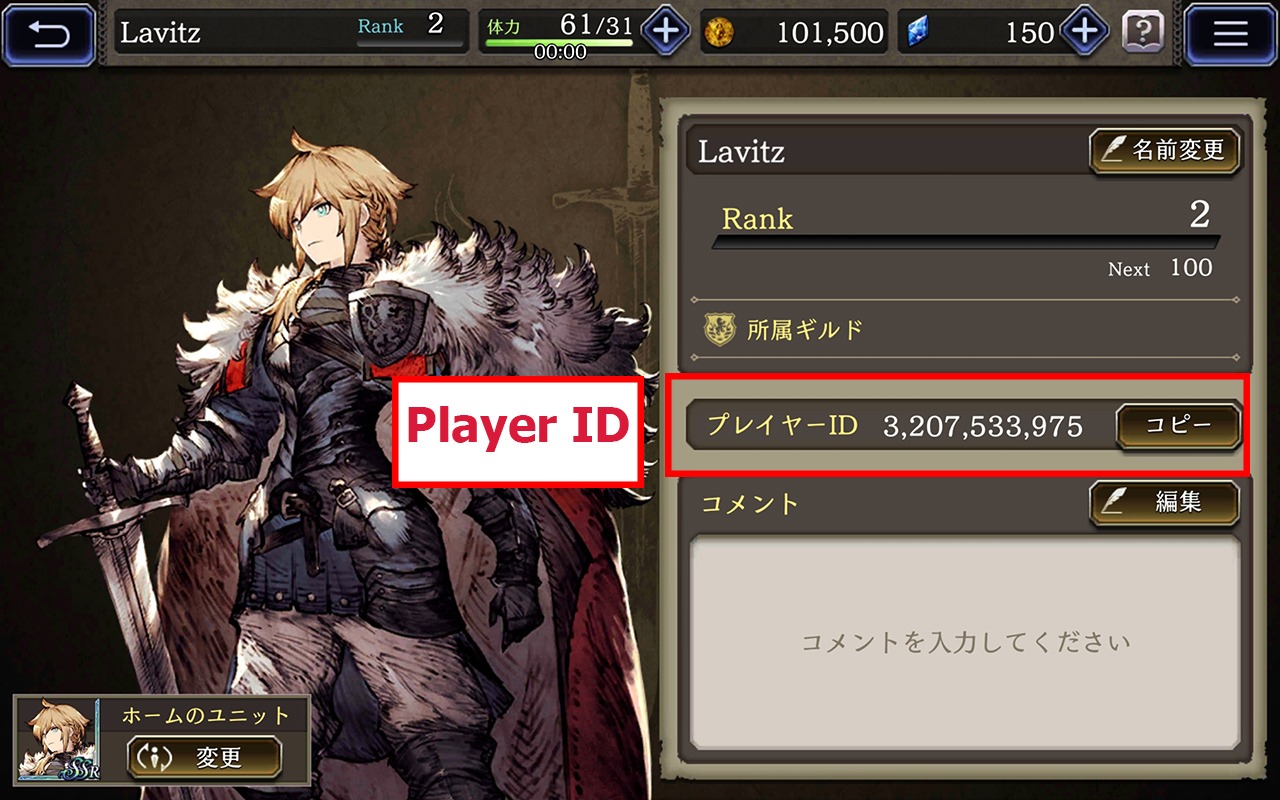Image resolution: width=1280 pixels, height=800 pixels.
Task: Tap the back arrow button
Action: pyautogui.click(x=49, y=34)
